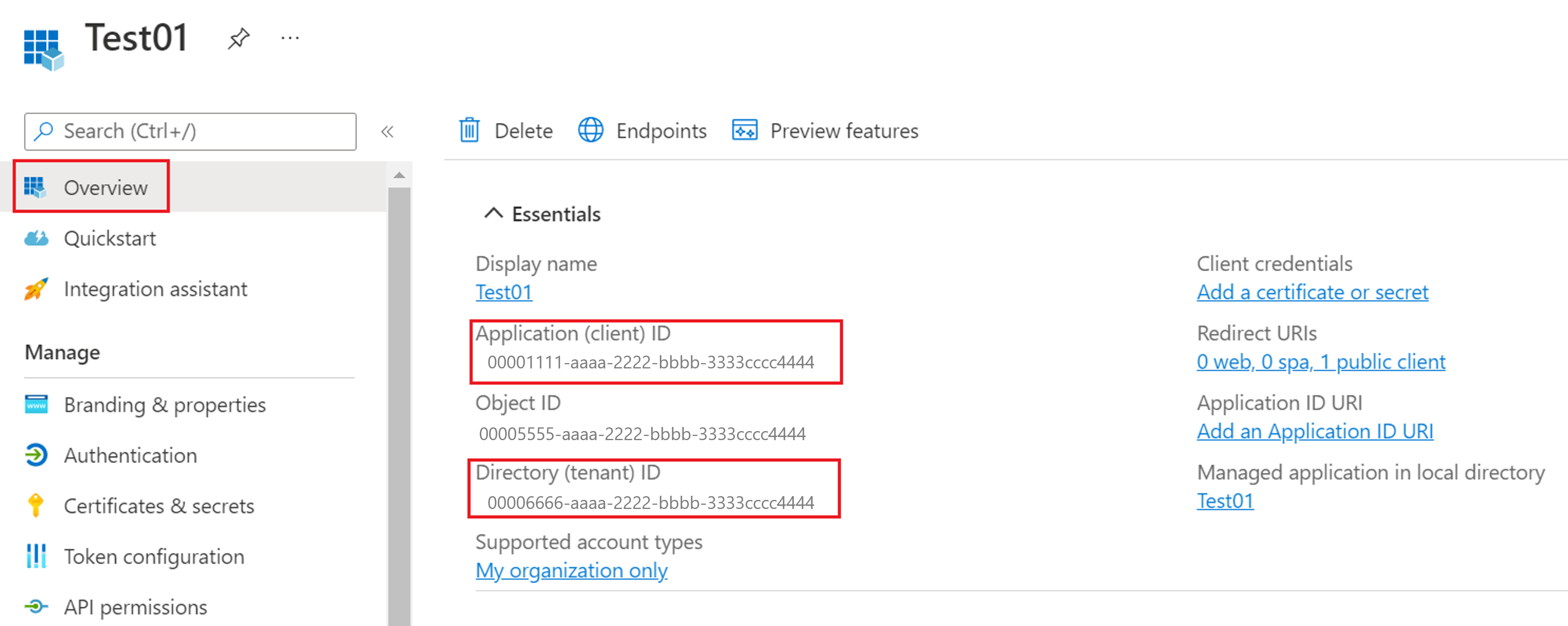Image resolution: width=1568 pixels, height=626 pixels.
Task: Open the Quickstart page
Action: point(110,239)
